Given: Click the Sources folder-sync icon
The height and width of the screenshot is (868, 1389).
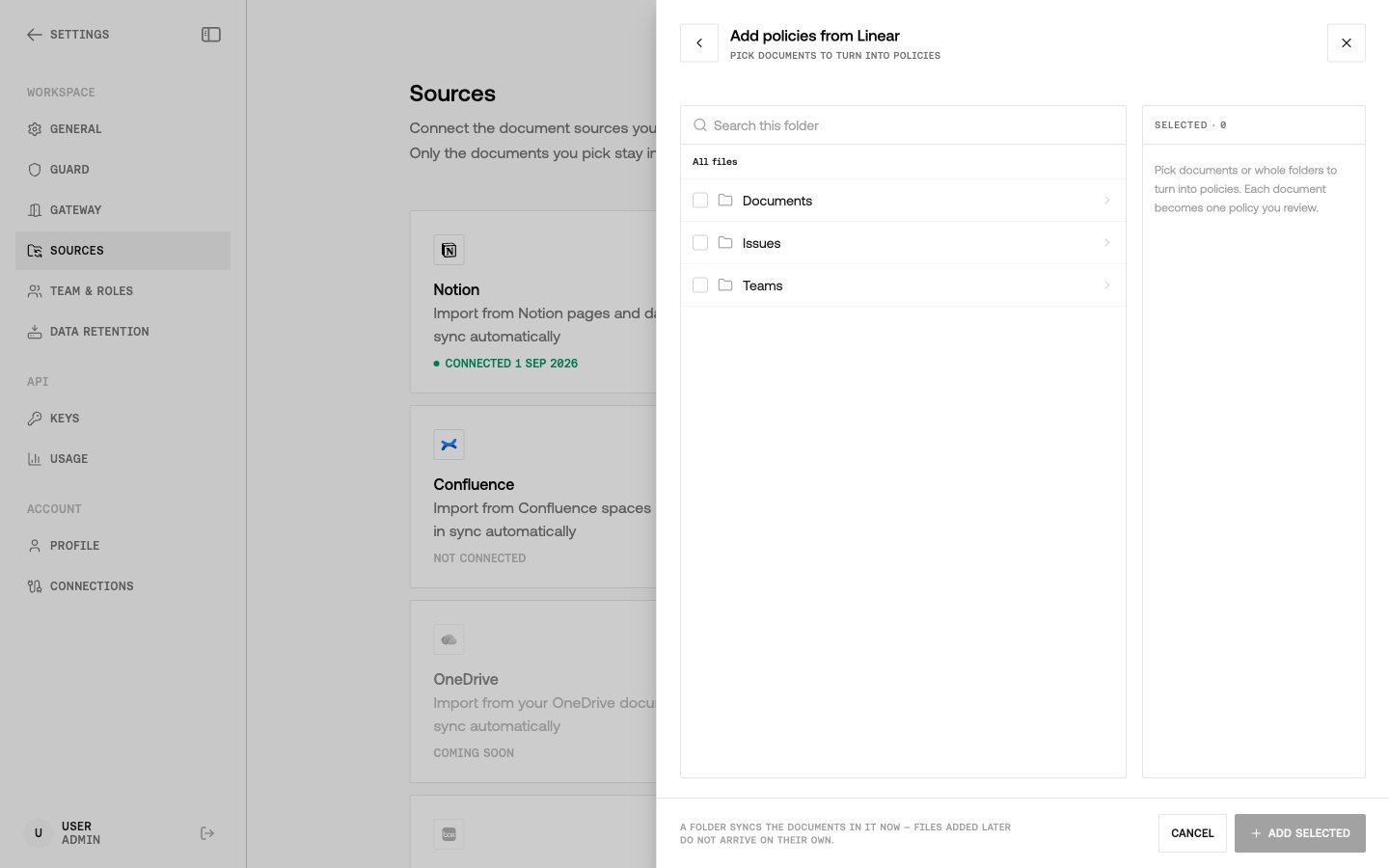Looking at the screenshot, I should (x=35, y=251).
